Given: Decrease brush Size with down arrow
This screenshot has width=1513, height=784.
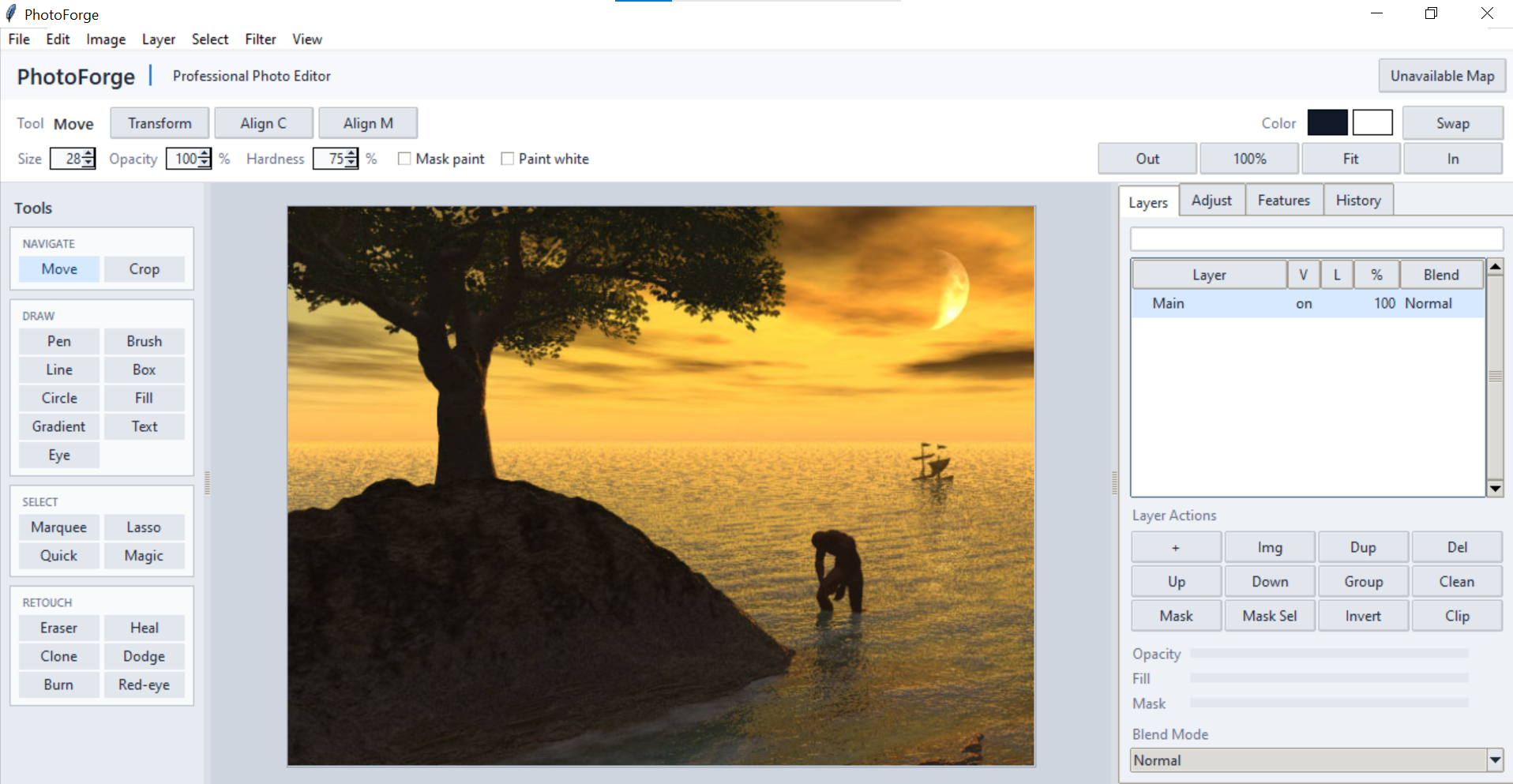Looking at the screenshot, I should 88,163.
